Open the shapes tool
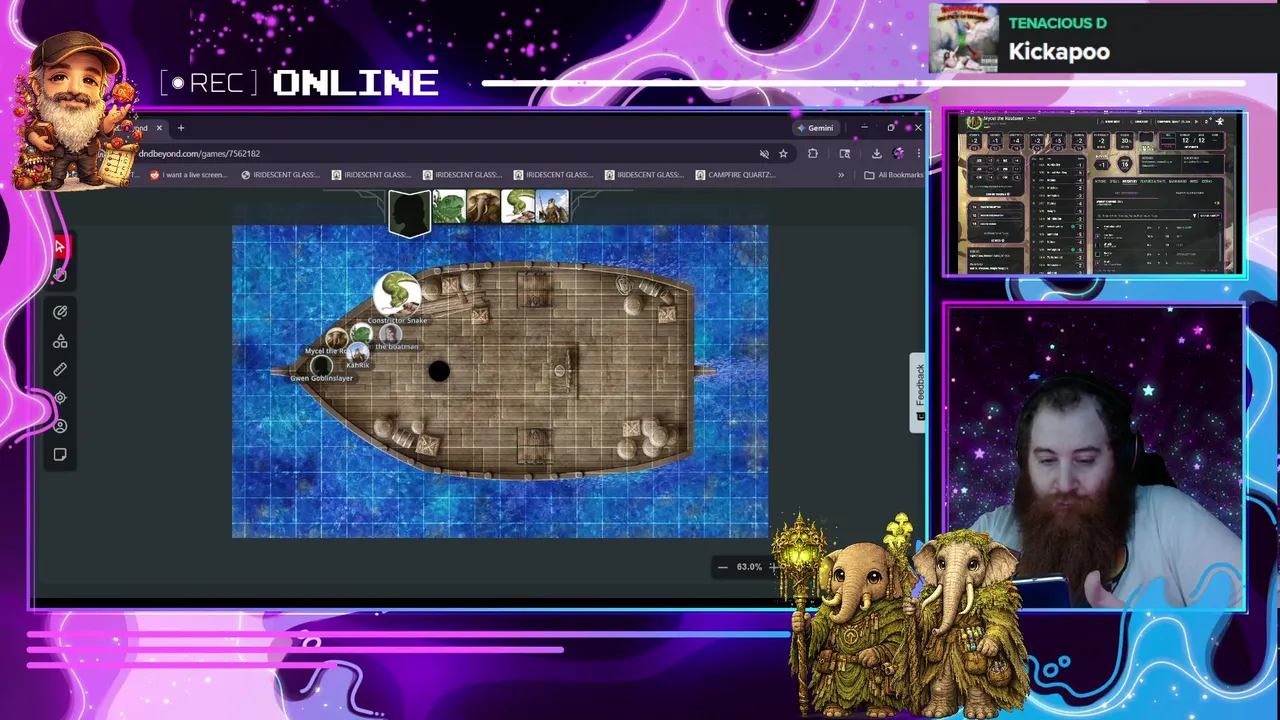The height and width of the screenshot is (720, 1280). tap(60, 341)
